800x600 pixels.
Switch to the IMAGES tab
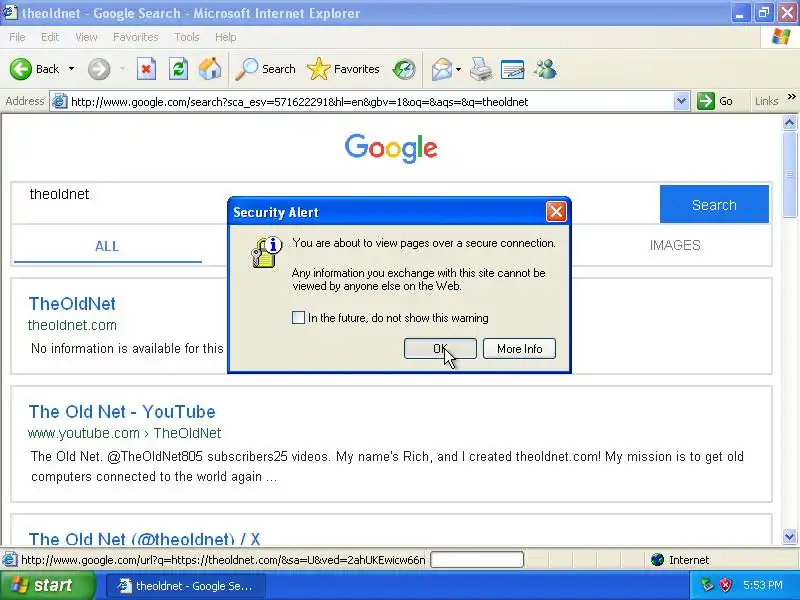tap(674, 245)
